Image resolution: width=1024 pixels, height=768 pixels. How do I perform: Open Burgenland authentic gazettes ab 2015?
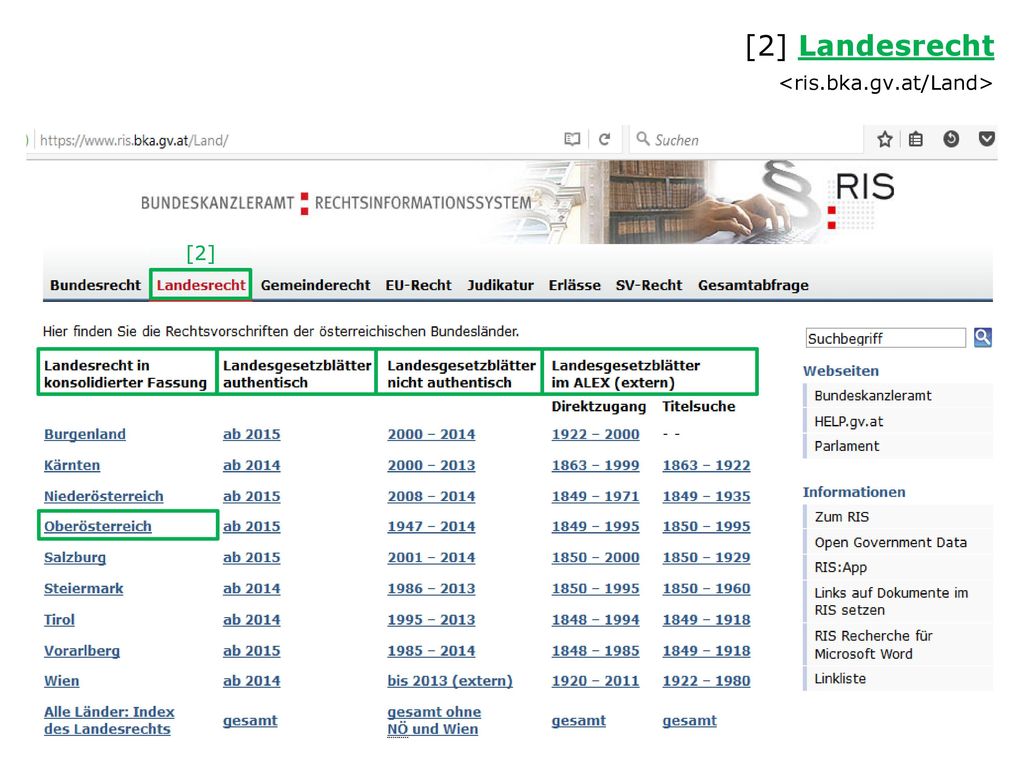click(251, 434)
